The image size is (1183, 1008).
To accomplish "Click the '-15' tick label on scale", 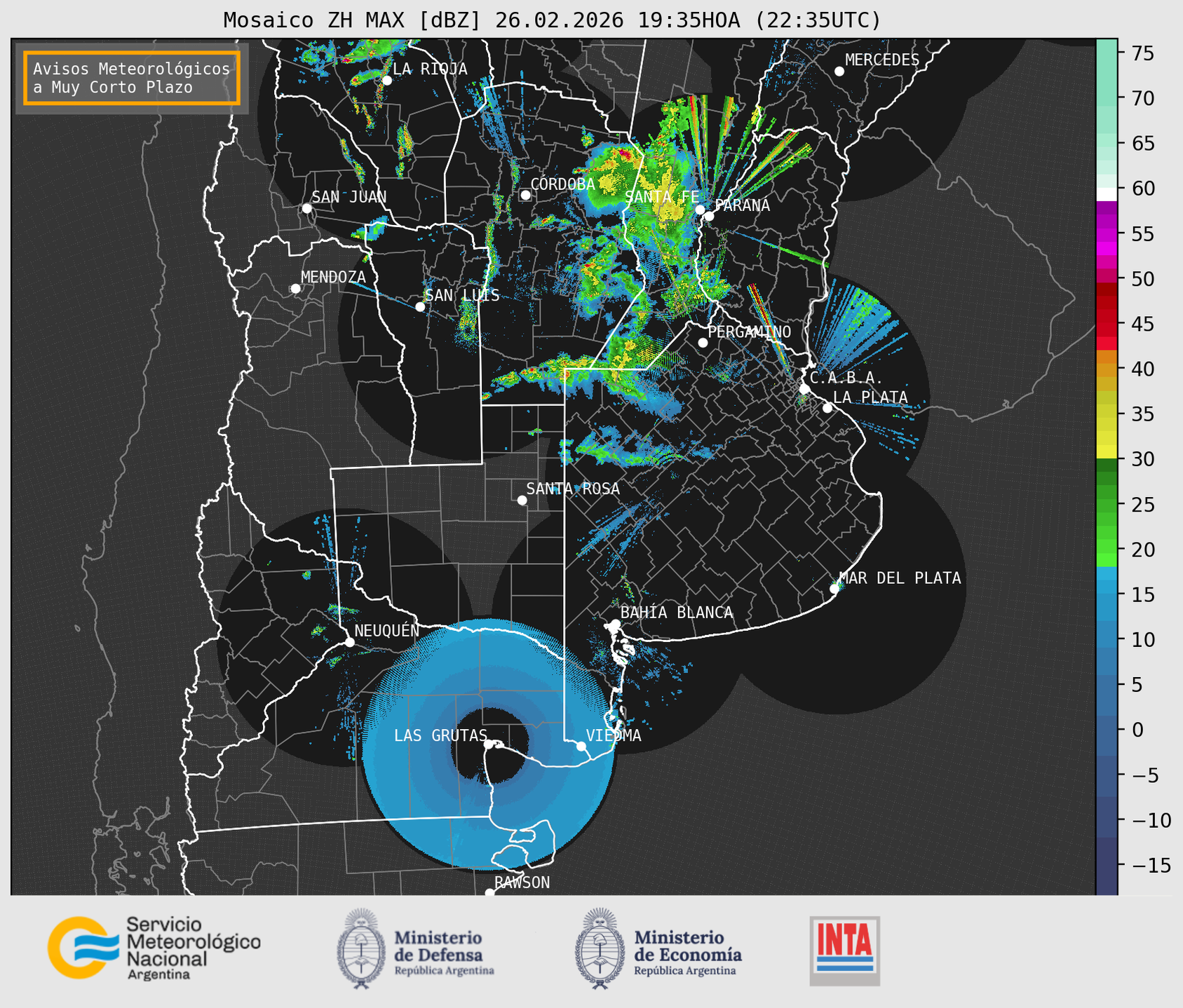I will [1150, 865].
